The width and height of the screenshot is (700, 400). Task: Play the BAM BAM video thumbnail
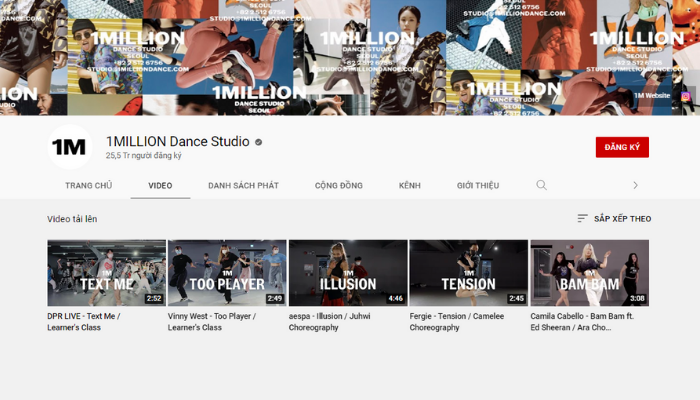(x=590, y=273)
